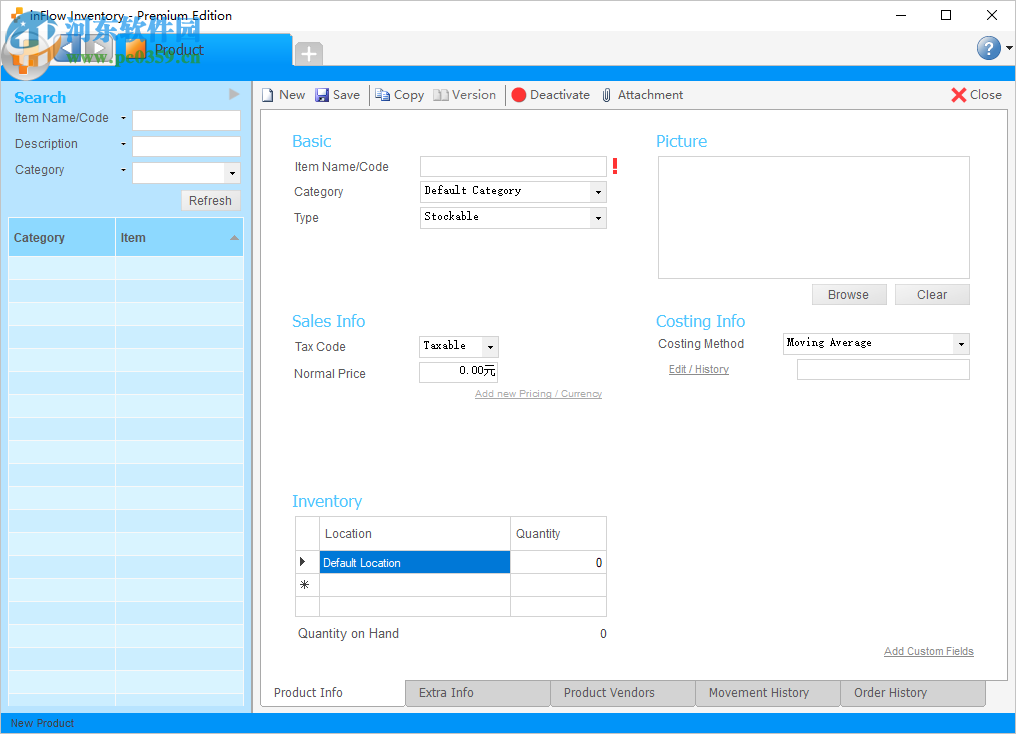1016x734 pixels.
Task: Sort by the Category column header
Action: click(x=62, y=238)
